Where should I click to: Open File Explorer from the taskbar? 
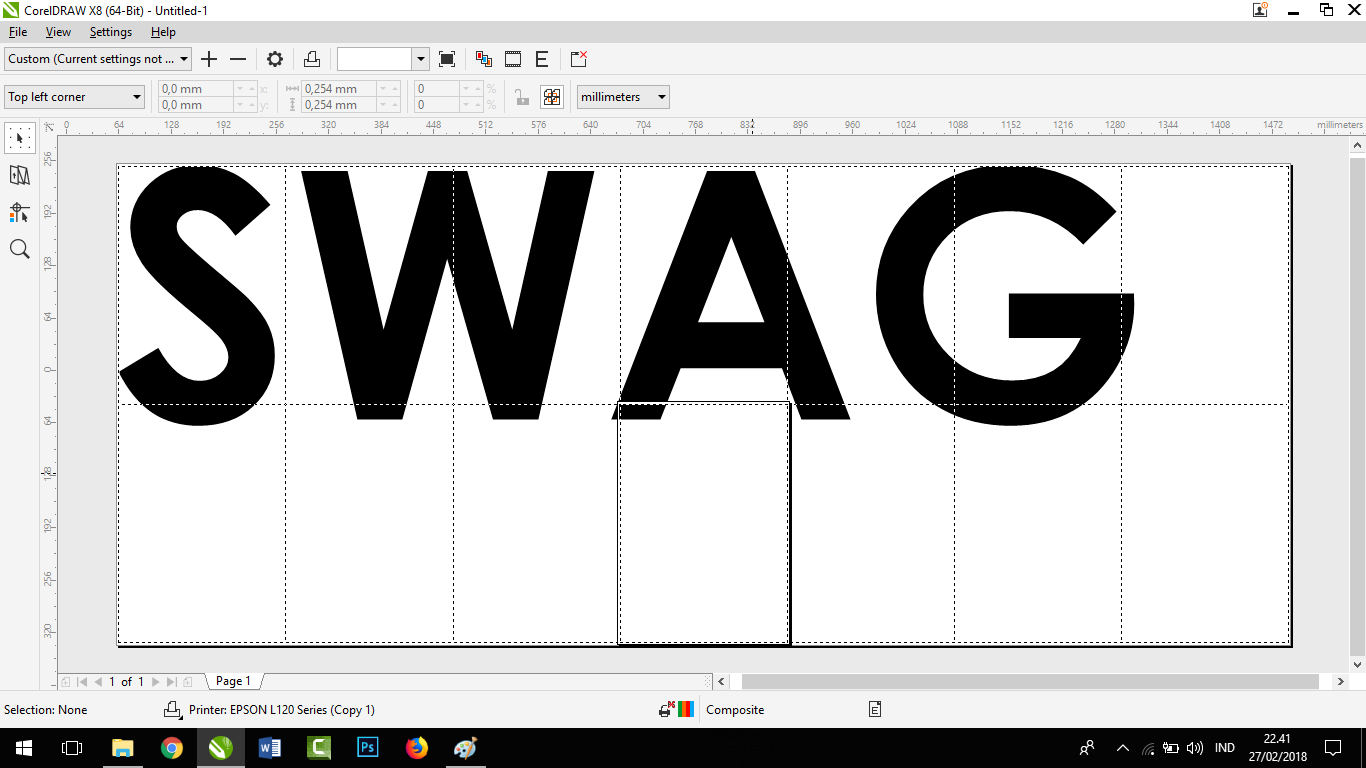pyautogui.click(x=123, y=748)
